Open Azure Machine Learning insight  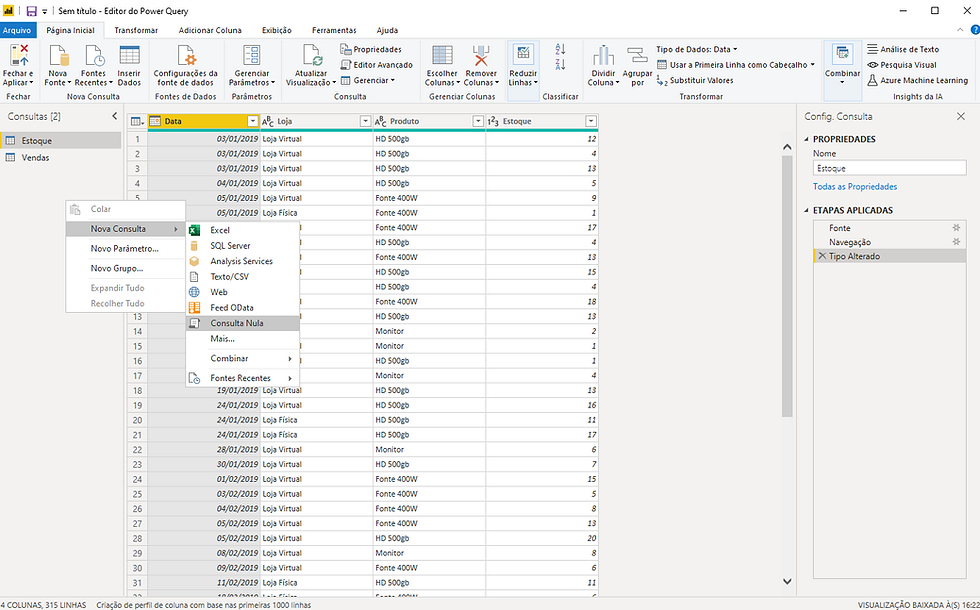tap(918, 81)
